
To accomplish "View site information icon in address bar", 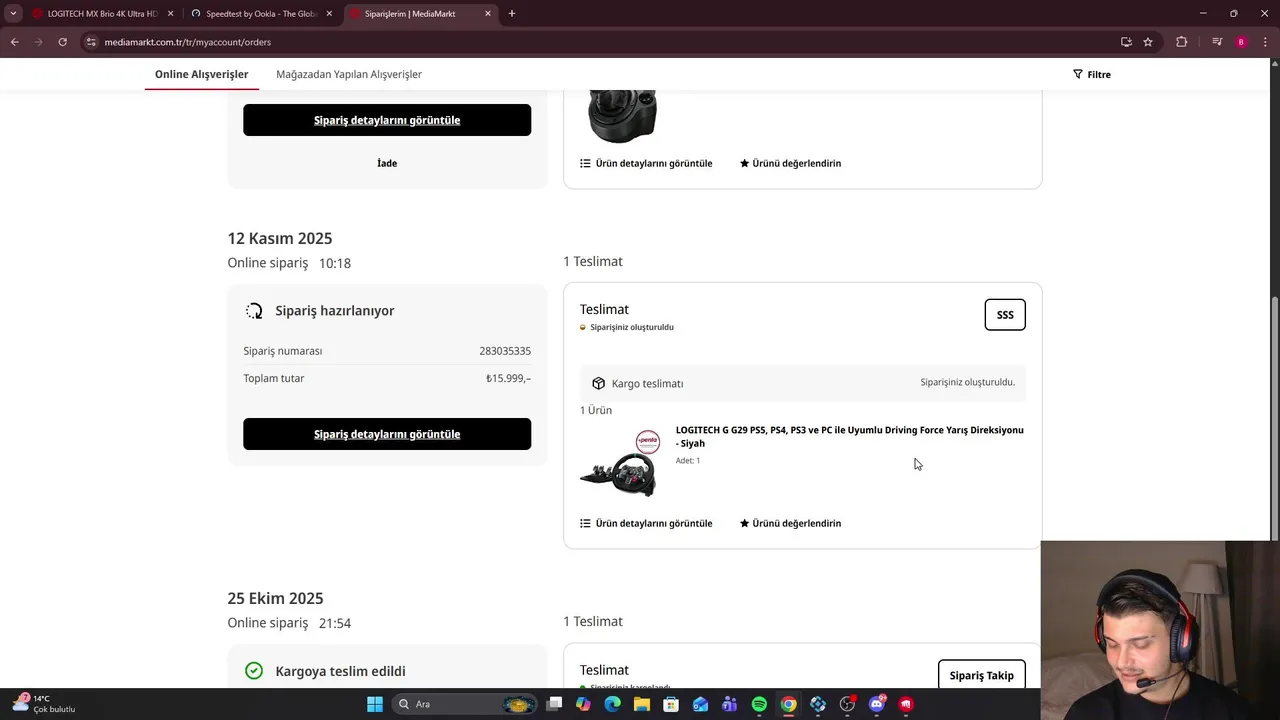I will point(91,42).
